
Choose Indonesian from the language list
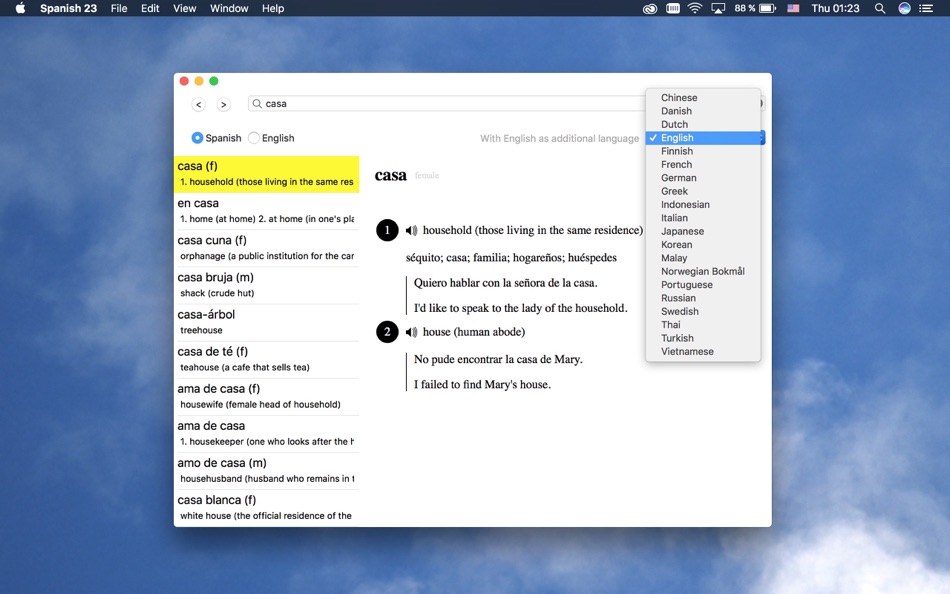pos(703,204)
